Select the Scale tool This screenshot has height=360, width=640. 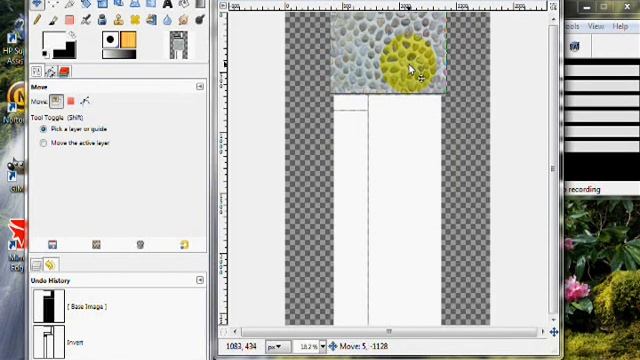pyautogui.click(x=102, y=4)
